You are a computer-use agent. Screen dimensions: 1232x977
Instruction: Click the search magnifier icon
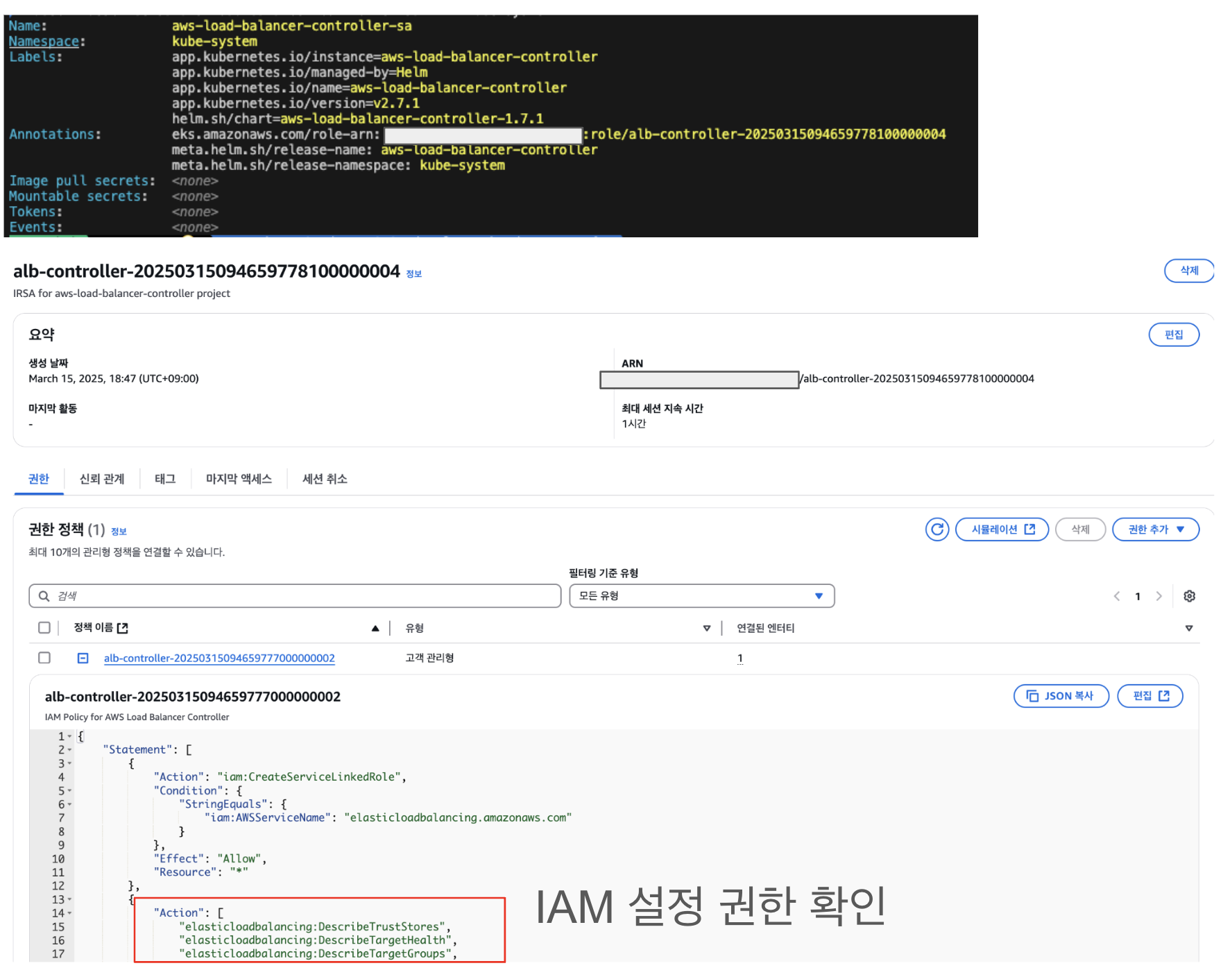[44, 596]
